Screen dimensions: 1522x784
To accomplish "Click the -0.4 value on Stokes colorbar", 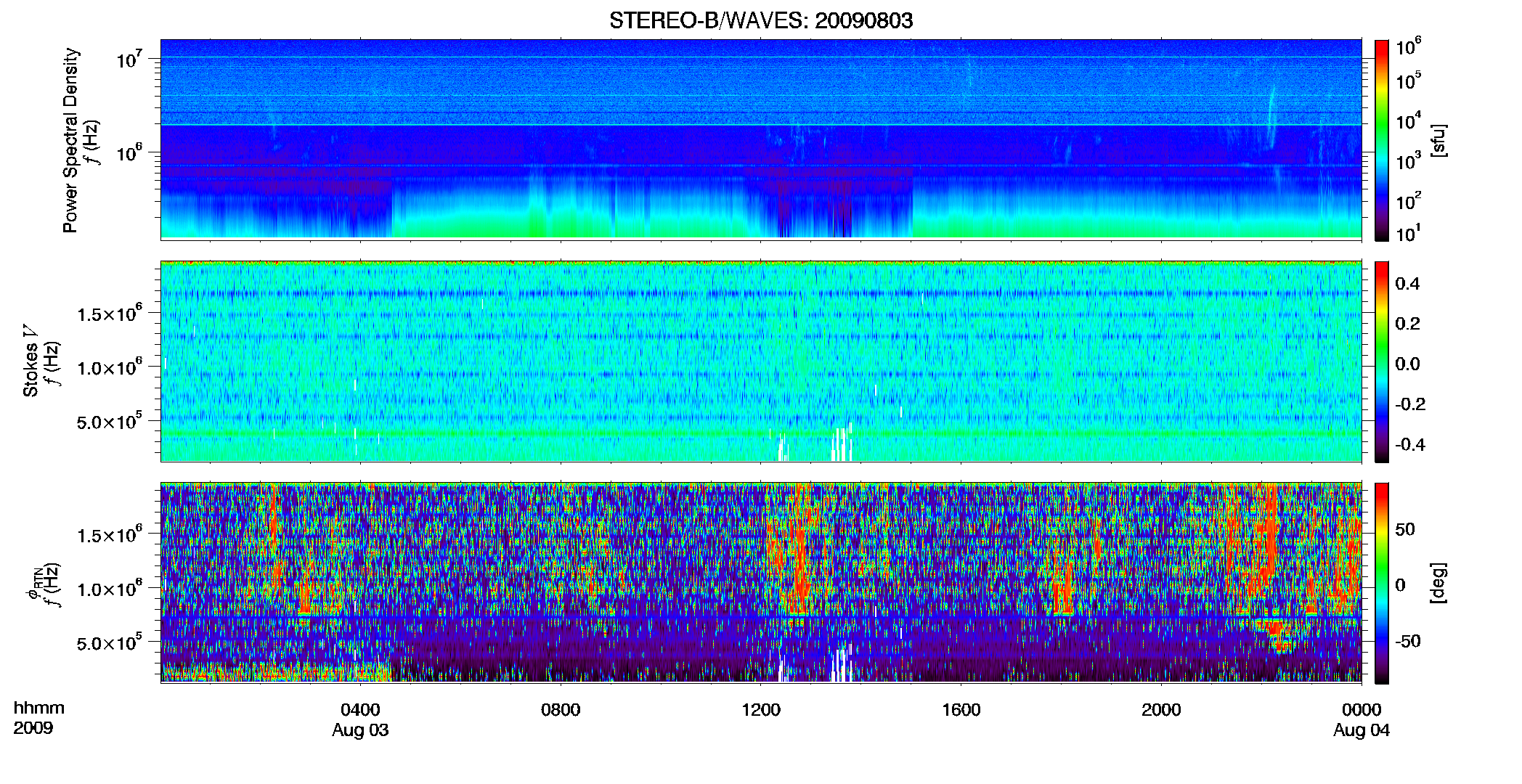I will click(x=1410, y=444).
